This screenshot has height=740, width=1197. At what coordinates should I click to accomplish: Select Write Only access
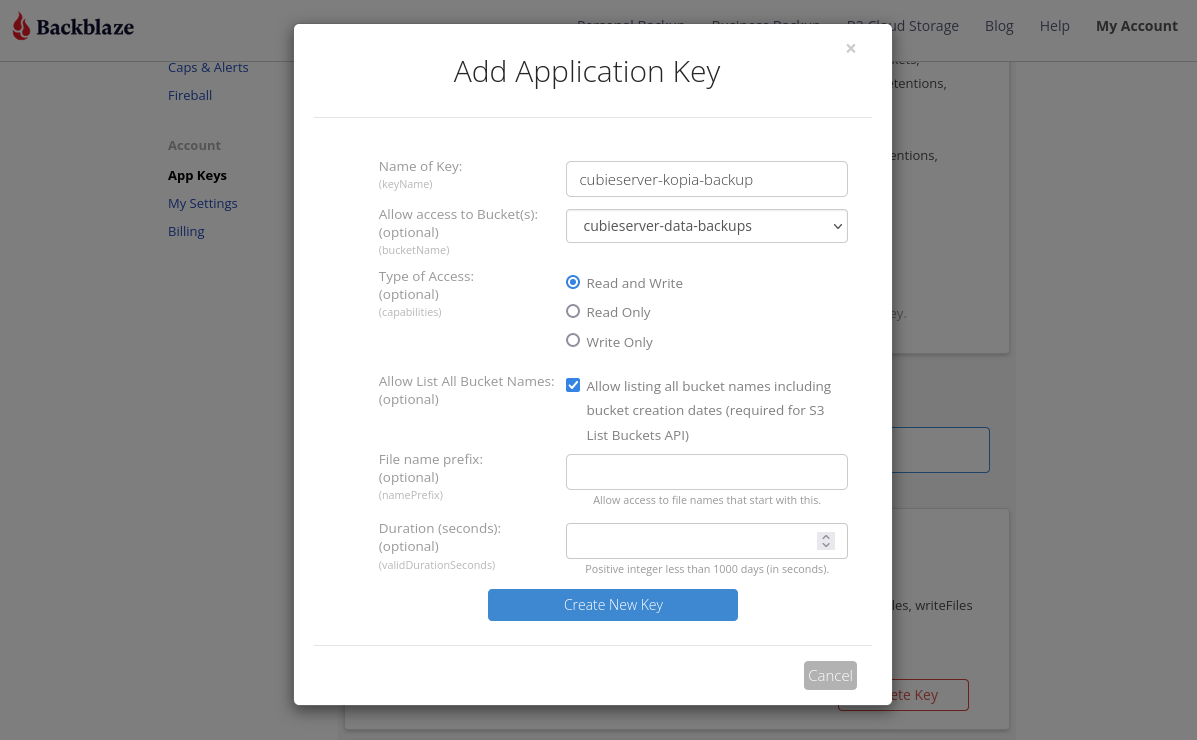[x=573, y=340]
